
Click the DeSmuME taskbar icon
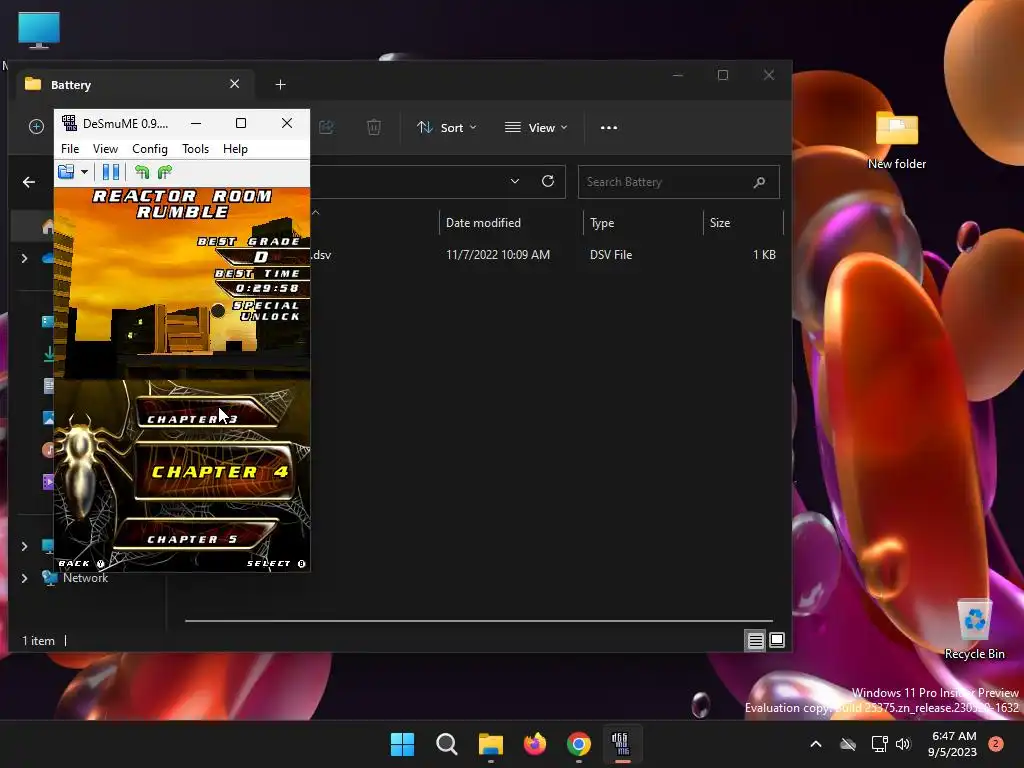(622, 744)
